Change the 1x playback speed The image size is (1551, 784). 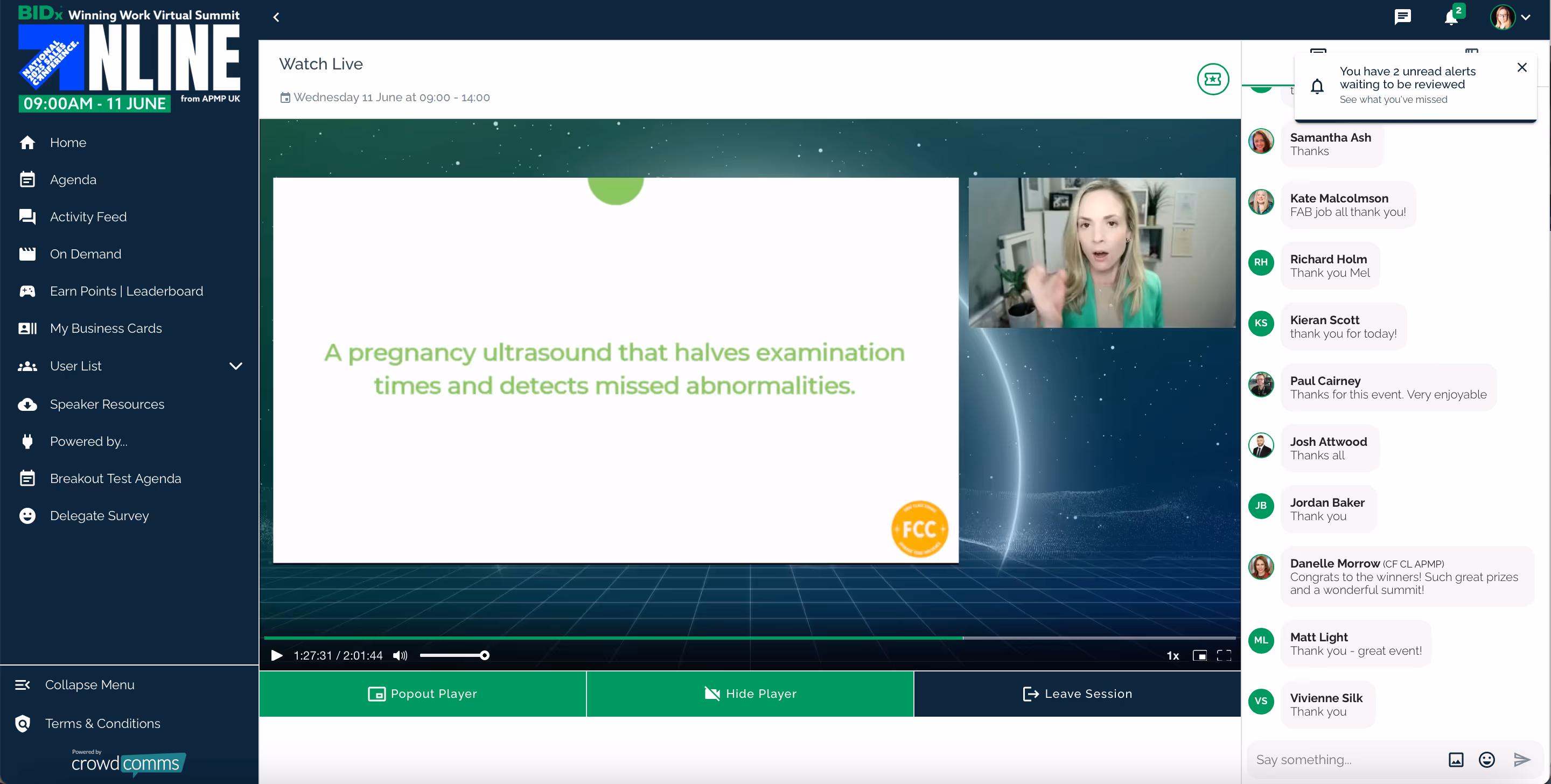click(1173, 655)
